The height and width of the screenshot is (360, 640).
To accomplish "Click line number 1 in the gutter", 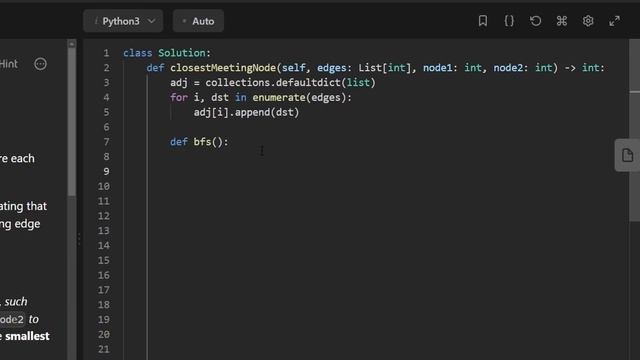I will [106, 53].
